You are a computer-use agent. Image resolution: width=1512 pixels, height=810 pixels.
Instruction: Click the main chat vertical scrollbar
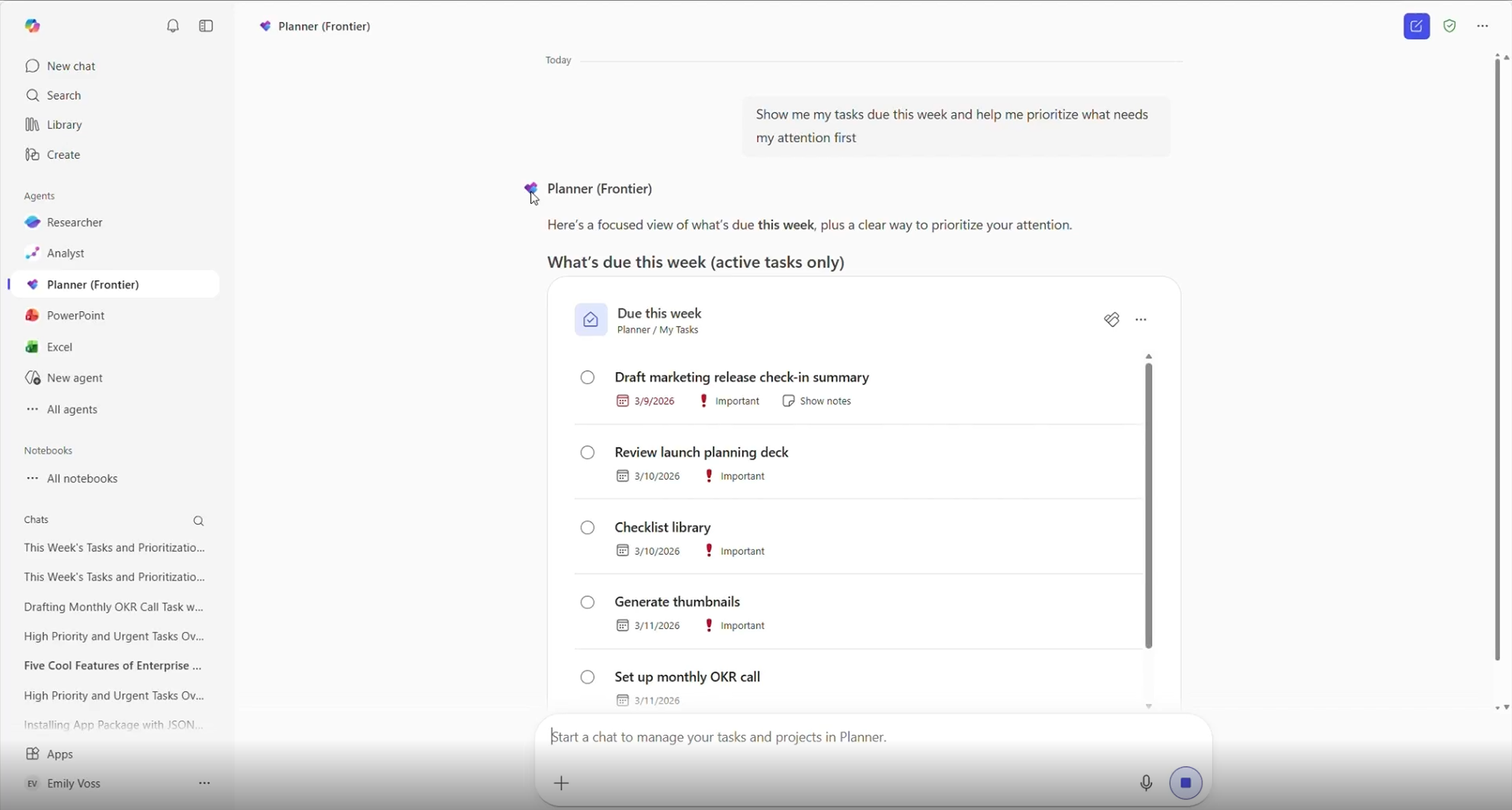tap(1497, 360)
